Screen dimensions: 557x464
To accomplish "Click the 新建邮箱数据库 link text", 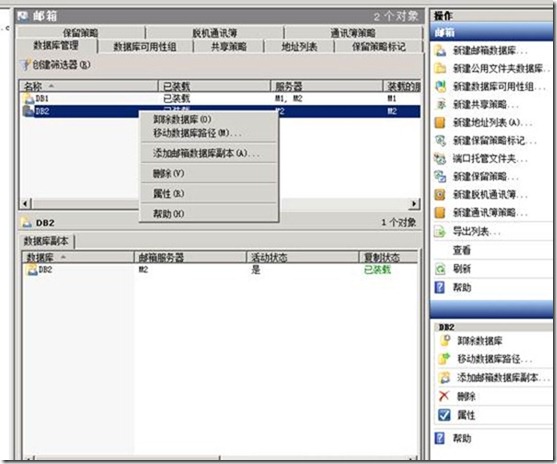I will [x=490, y=50].
